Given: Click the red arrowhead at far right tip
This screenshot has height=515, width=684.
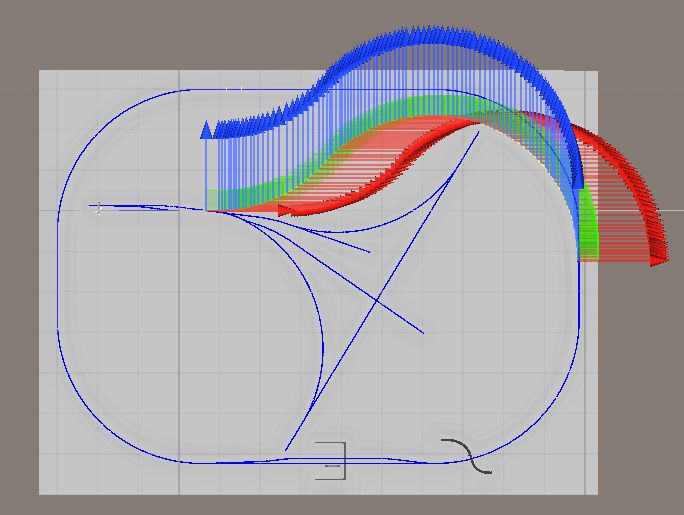Looking at the screenshot, I should (x=657, y=261).
